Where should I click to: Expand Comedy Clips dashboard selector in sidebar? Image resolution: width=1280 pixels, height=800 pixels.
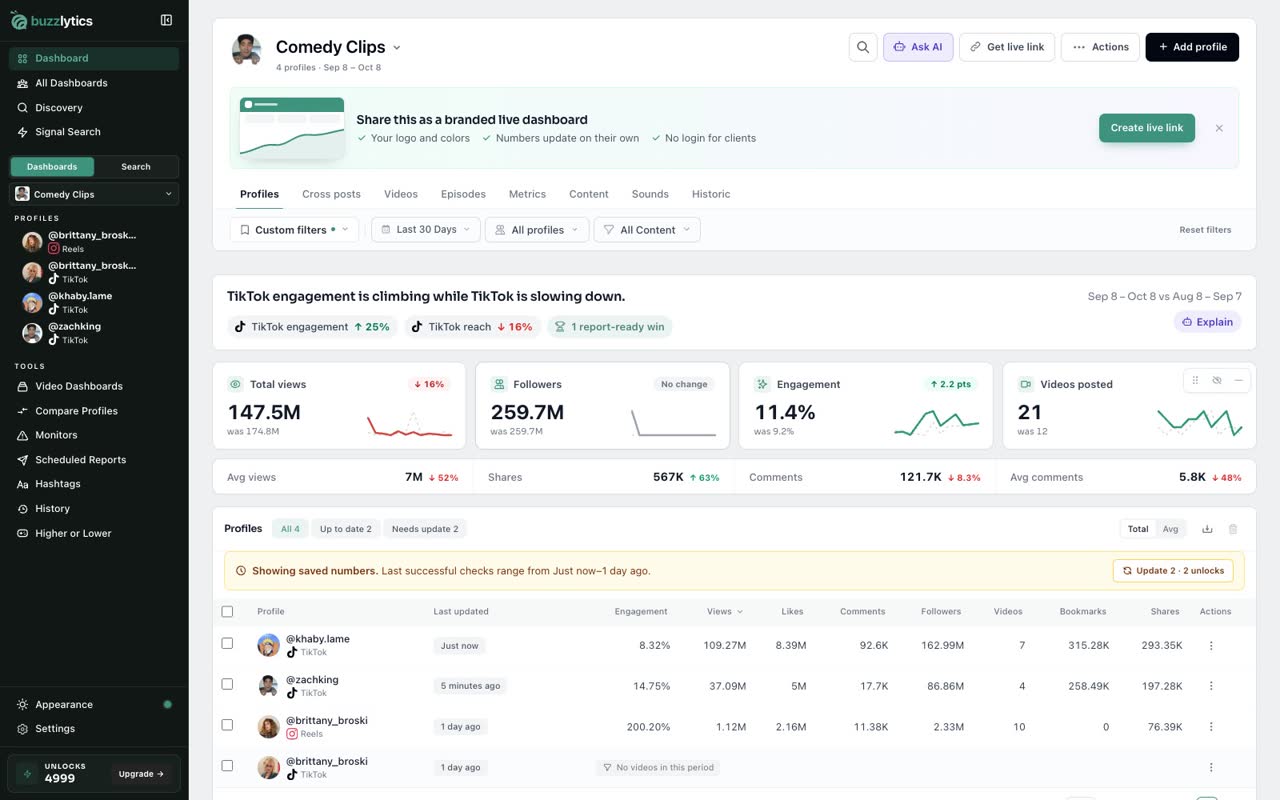94,194
